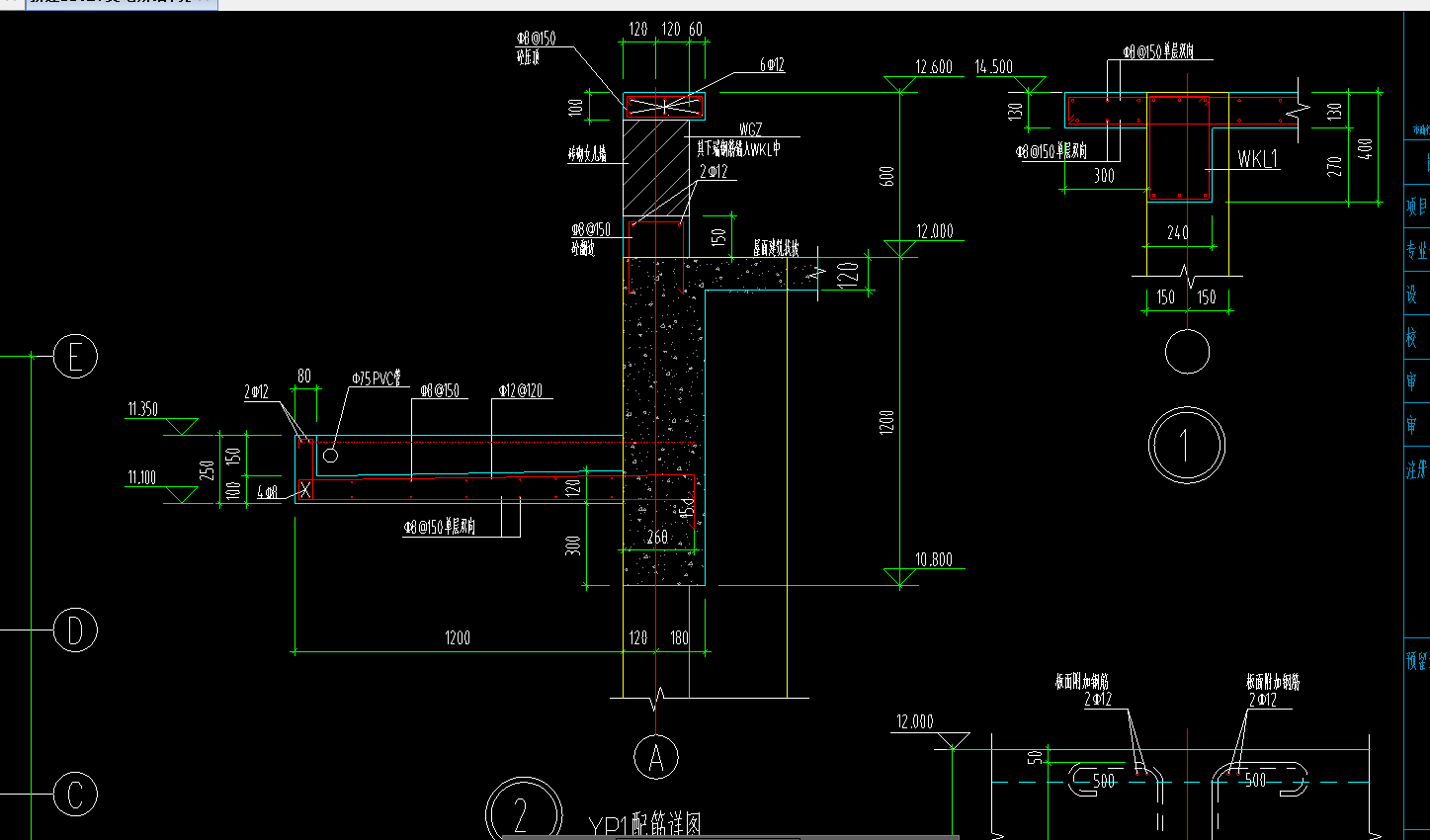Click the Φ12@120 rebar annotation
This screenshot has width=1430, height=840.
click(x=521, y=390)
